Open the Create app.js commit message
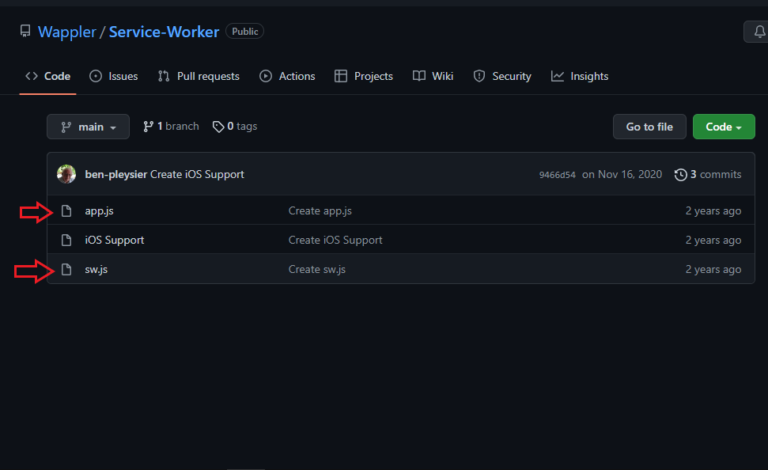Viewport: 768px width, 470px height. (x=320, y=211)
